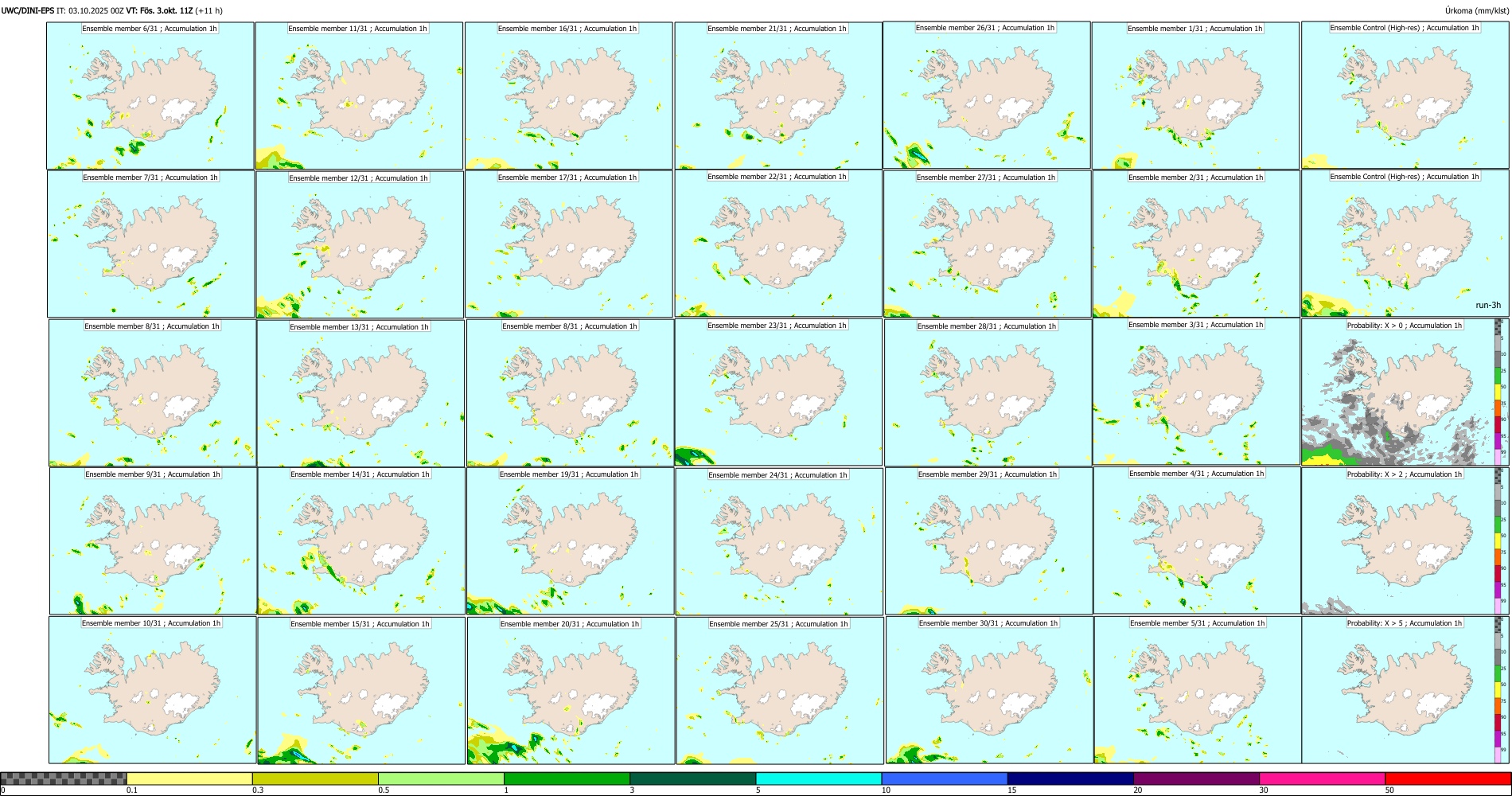Click the blue 10–15 legend swatch
Screen dimensions: 1512x796
[x=945, y=778]
